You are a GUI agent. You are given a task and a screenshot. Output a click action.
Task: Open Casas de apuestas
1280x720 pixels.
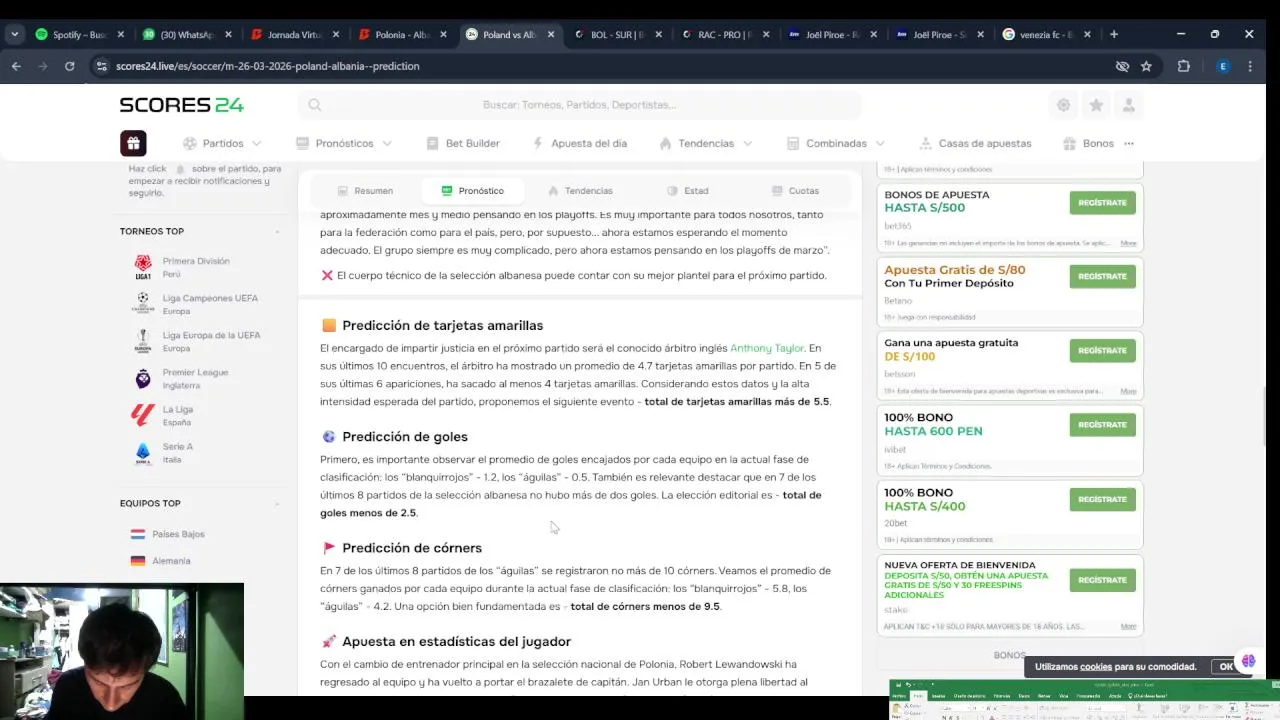pos(975,143)
